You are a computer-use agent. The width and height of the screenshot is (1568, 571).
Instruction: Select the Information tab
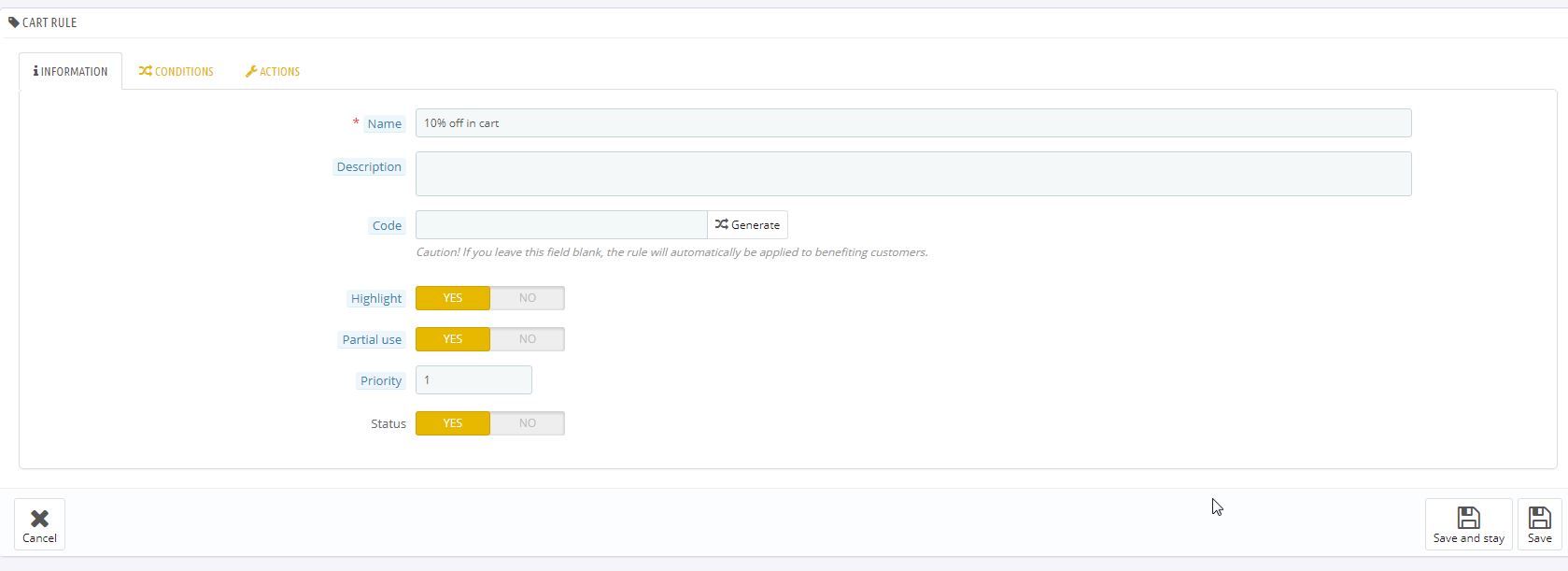(71, 72)
